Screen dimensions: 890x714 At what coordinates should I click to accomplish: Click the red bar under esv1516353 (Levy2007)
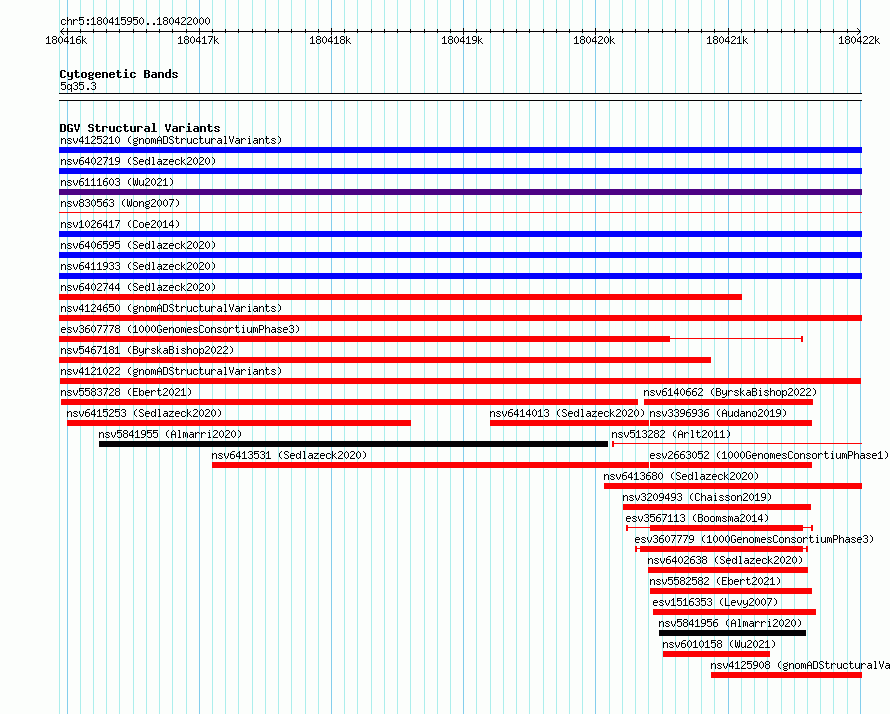coord(734,612)
